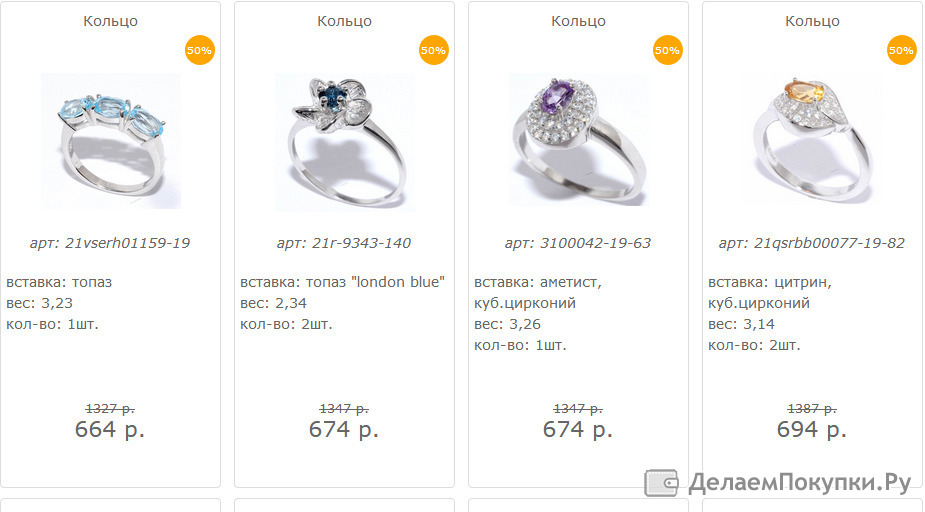This screenshot has width=925, height=512.
Task: Click the 694 р. price
Action: (x=812, y=429)
